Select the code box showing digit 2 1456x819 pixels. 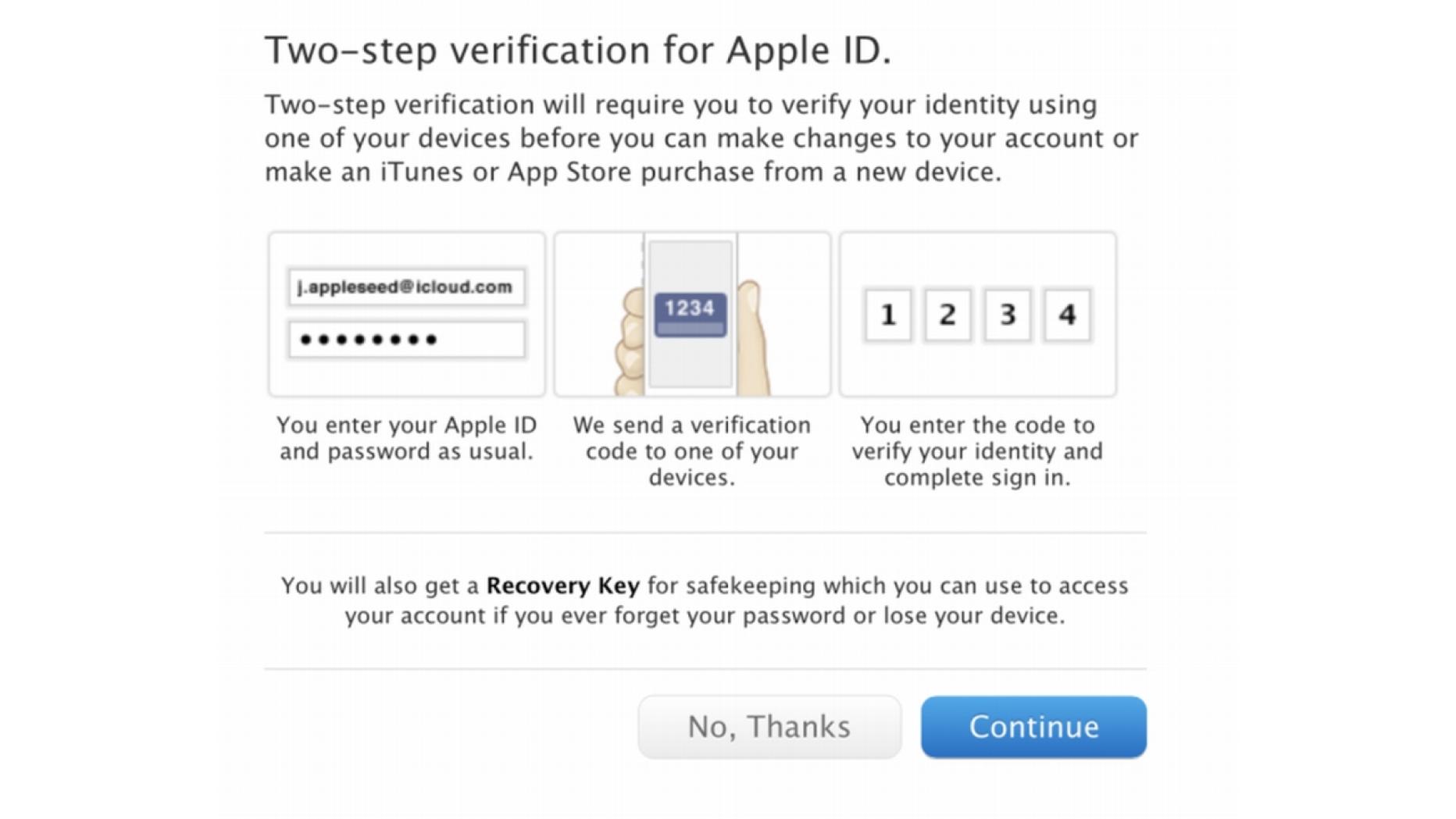tap(947, 315)
